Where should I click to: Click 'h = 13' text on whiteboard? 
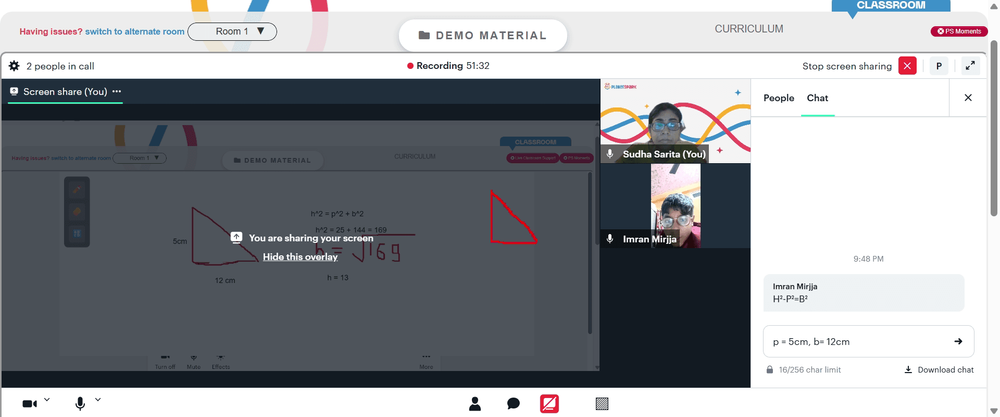(x=337, y=277)
